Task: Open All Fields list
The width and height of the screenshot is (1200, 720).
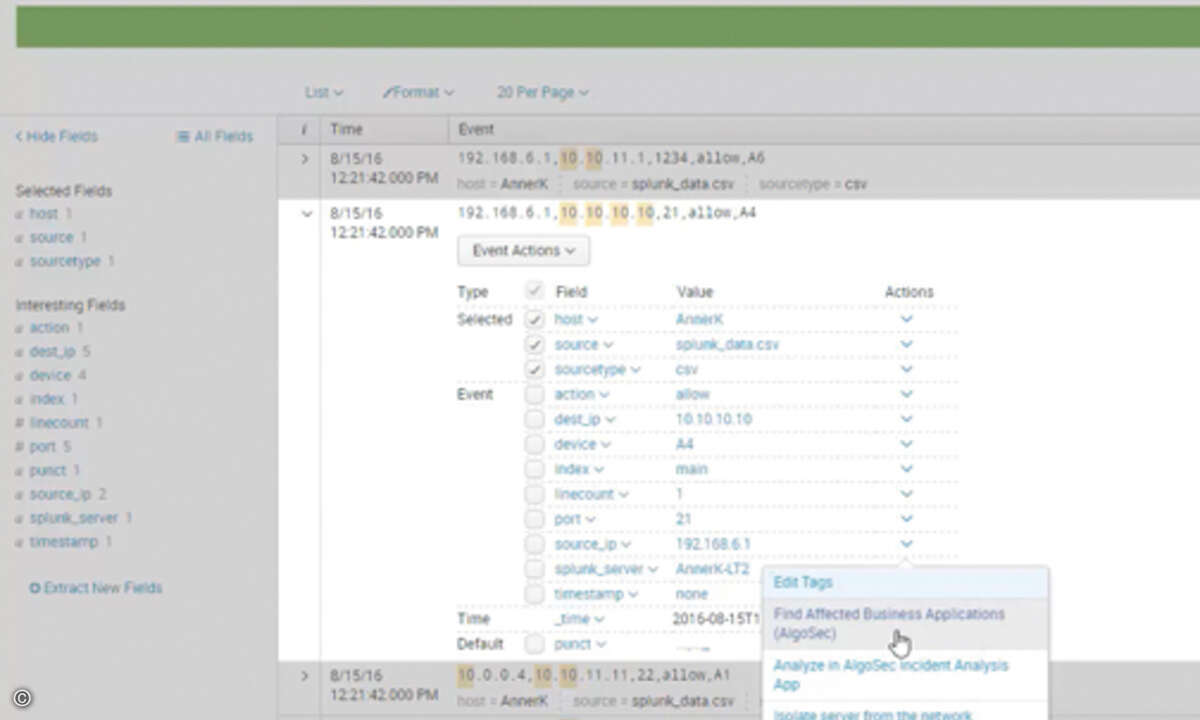Action: [x=215, y=136]
